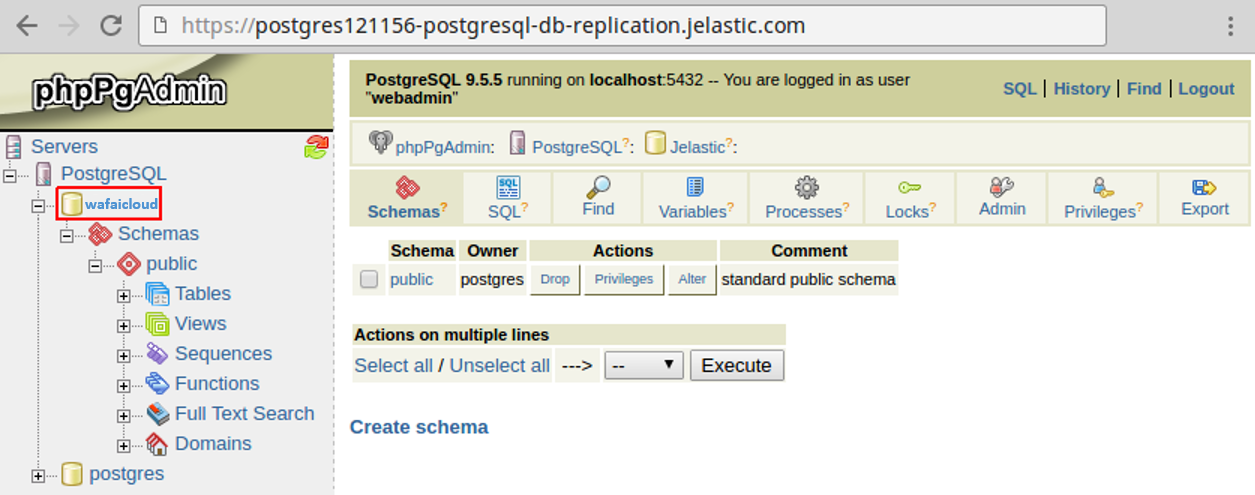Collapse the PostgreSQL server node
Screen dimensions: 1255x495
pyautogui.click(x=9, y=175)
